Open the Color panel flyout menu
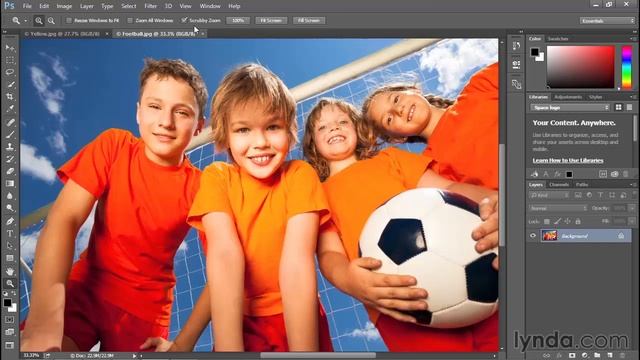Image resolution: width=640 pixels, height=360 pixels. point(633,39)
